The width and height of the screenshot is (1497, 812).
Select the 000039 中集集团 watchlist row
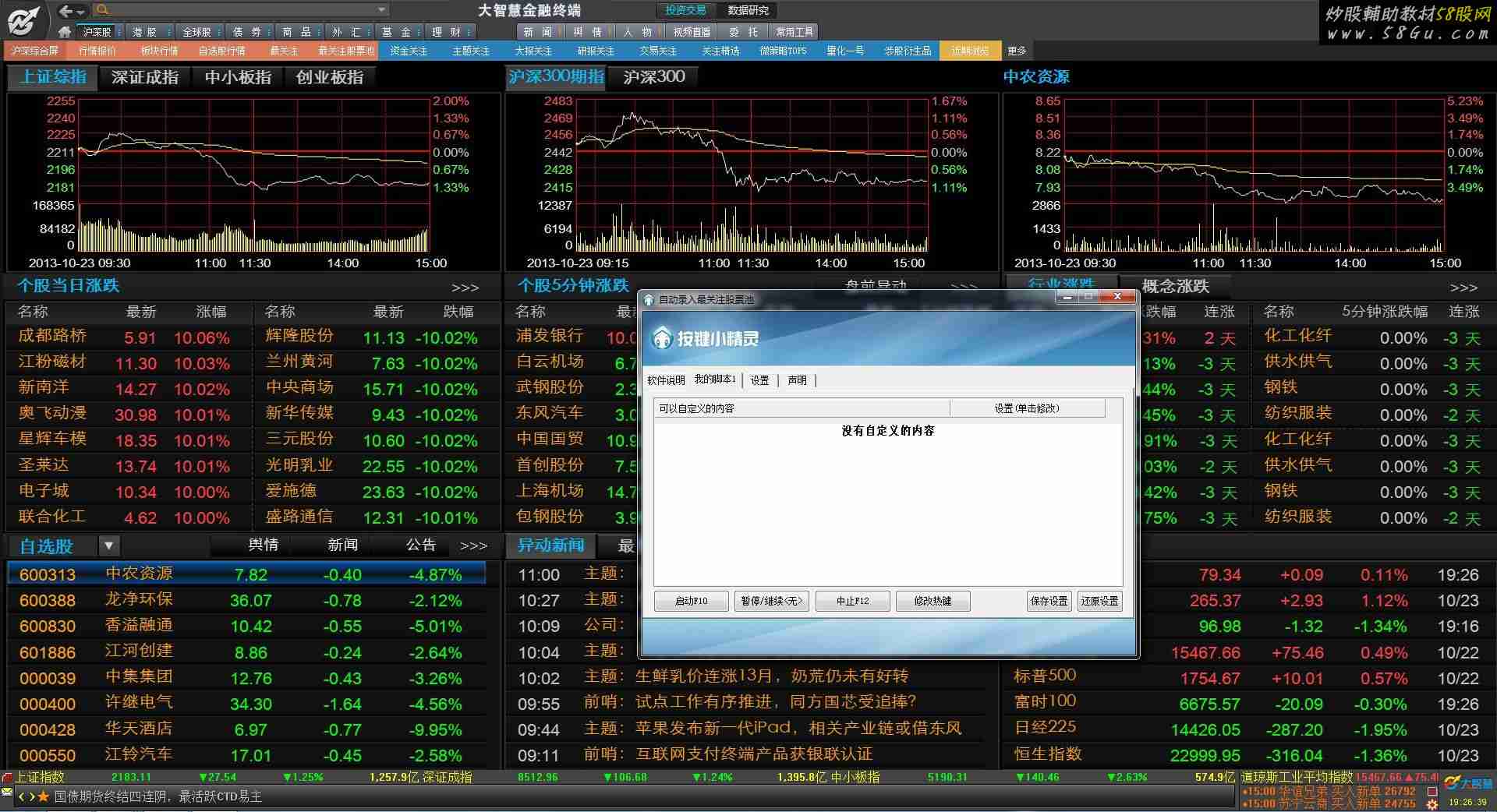click(246, 677)
